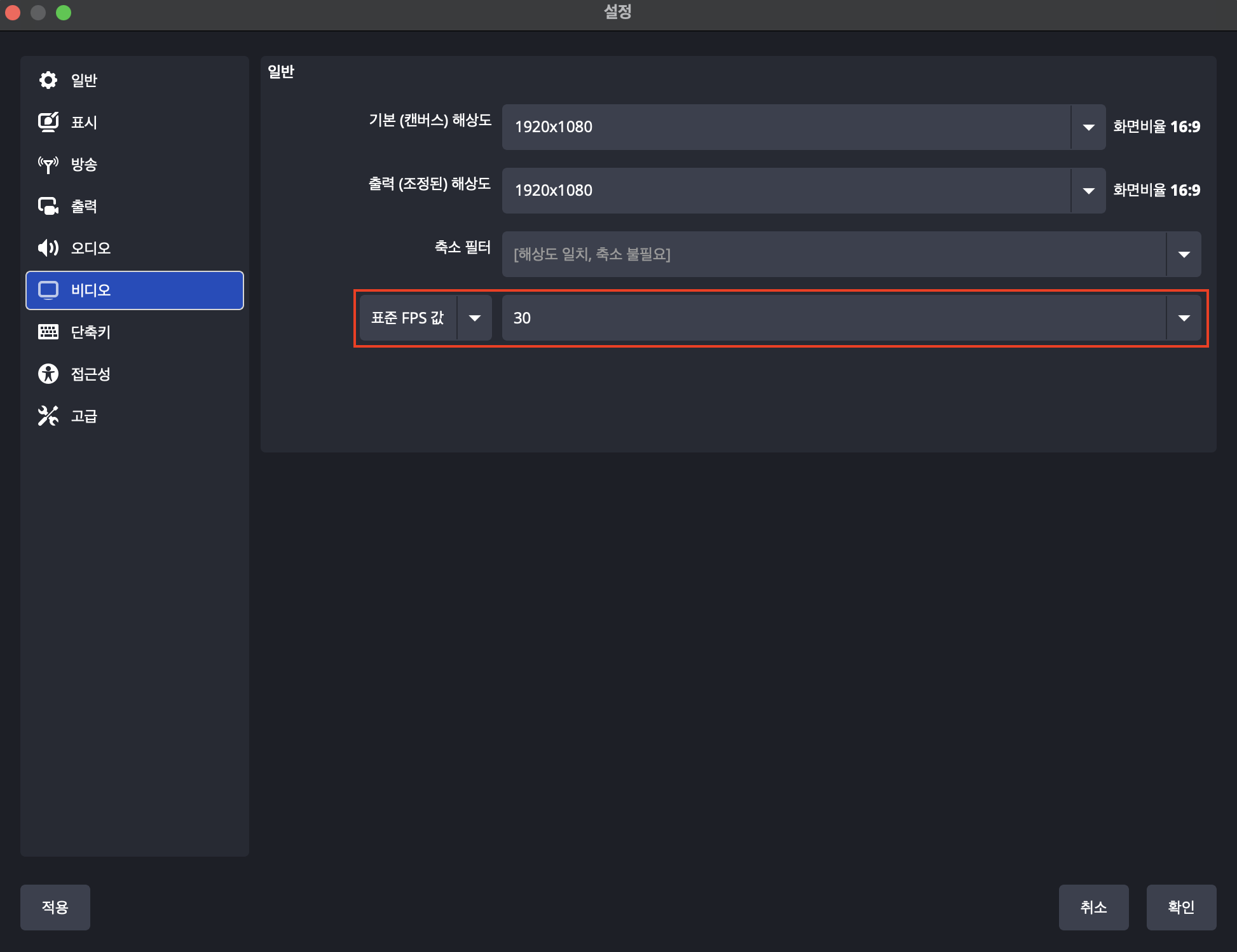The width and height of the screenshot is (1237, 952).
Task: Expand the FPS value 30 dropdown arrow
Action: pyautogui.click(x=1183, y=318)
